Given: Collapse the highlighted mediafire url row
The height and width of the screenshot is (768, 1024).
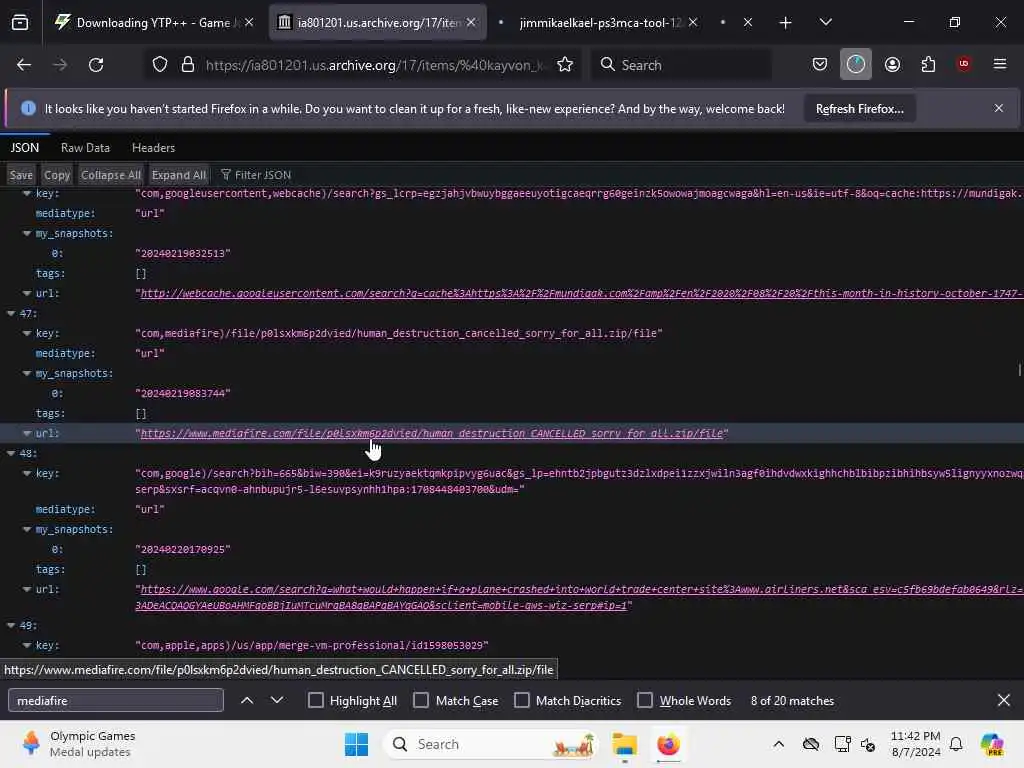Looking at the screenshot, I should click(x=27, y=433).
